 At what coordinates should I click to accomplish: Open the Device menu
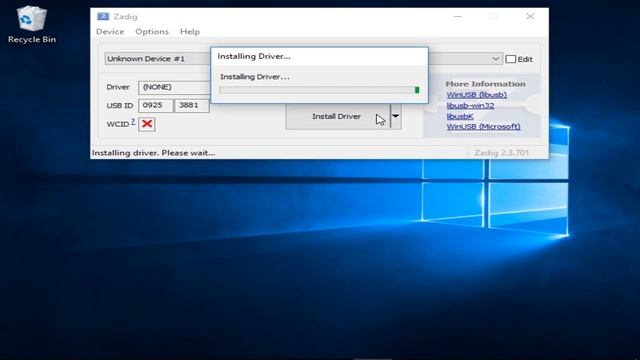[x=110, y=31]
